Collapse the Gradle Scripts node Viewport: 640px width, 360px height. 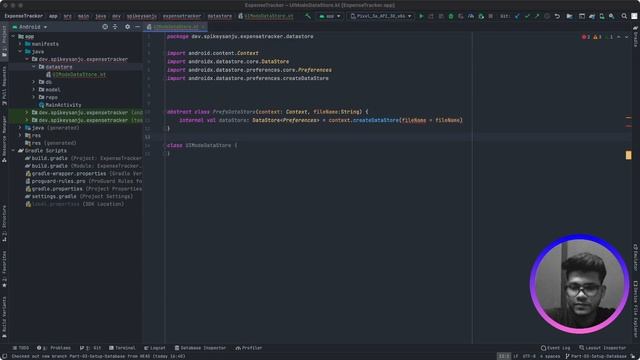click(13, 151)
